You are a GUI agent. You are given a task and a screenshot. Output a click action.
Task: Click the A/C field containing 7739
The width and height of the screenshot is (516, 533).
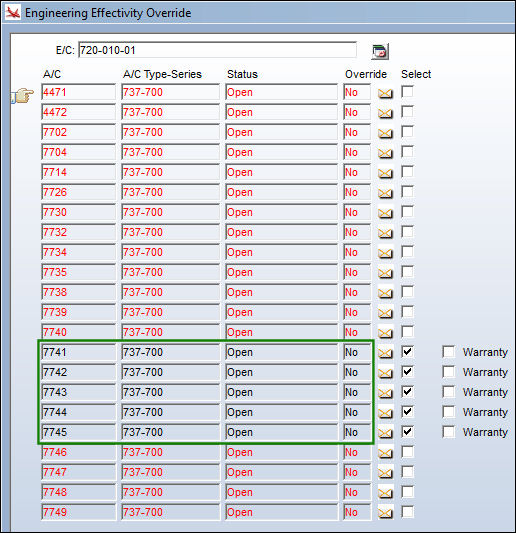pyautogui.click(x=79, y=312)
